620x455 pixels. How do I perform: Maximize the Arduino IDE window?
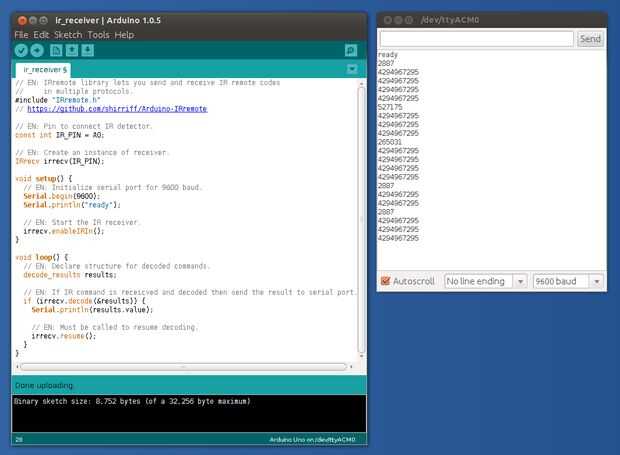click(43, 20)
